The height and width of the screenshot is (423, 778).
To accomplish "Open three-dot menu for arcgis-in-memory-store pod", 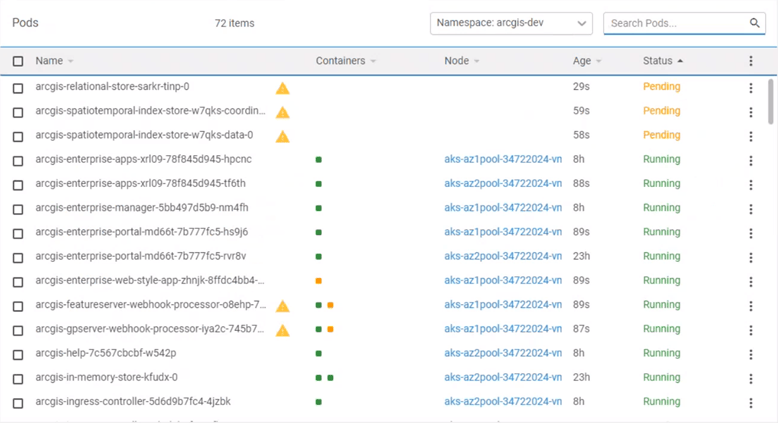I will pyautogui.click(x=751, y=378).
